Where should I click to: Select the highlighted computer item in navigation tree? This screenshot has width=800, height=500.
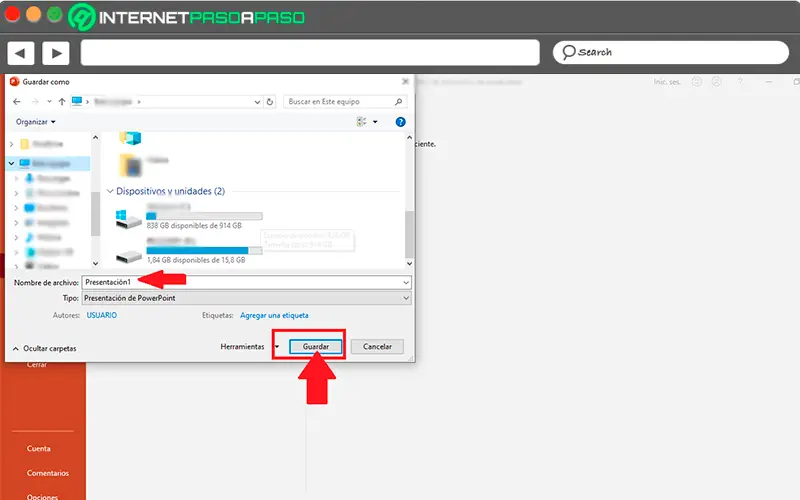(49, 163)
